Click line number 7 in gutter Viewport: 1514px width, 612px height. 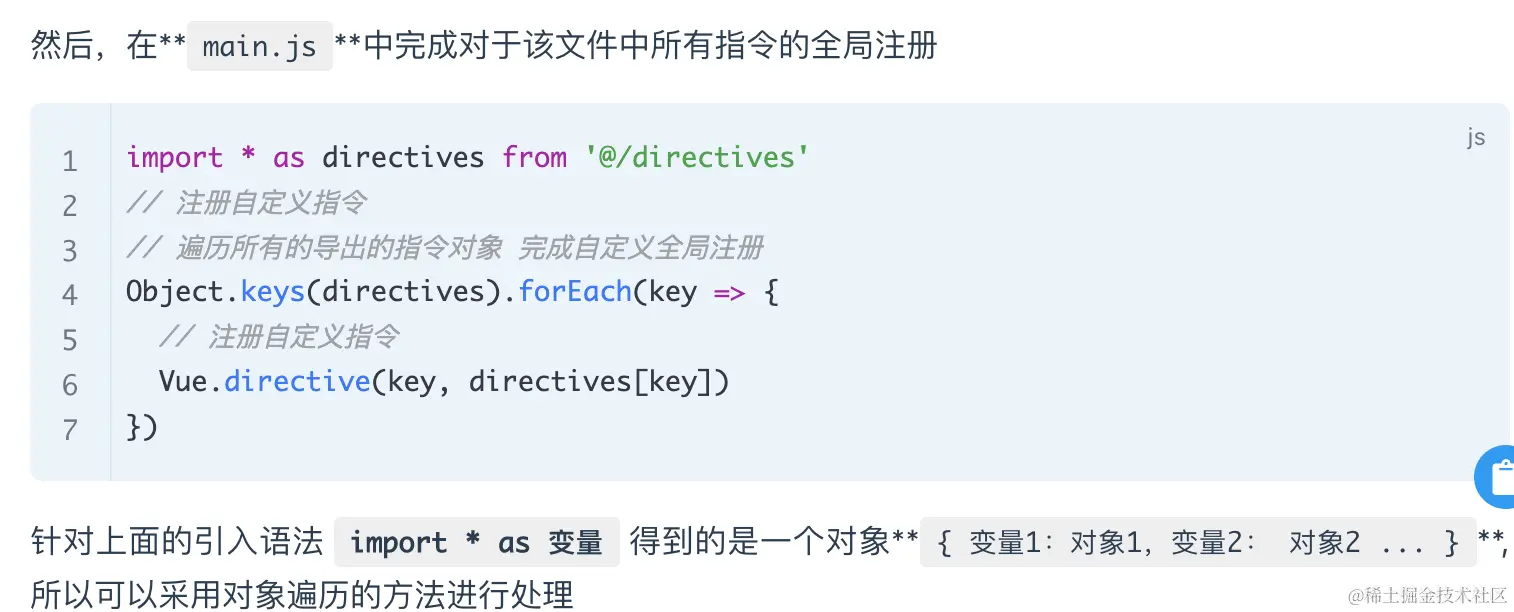[70, 430]
